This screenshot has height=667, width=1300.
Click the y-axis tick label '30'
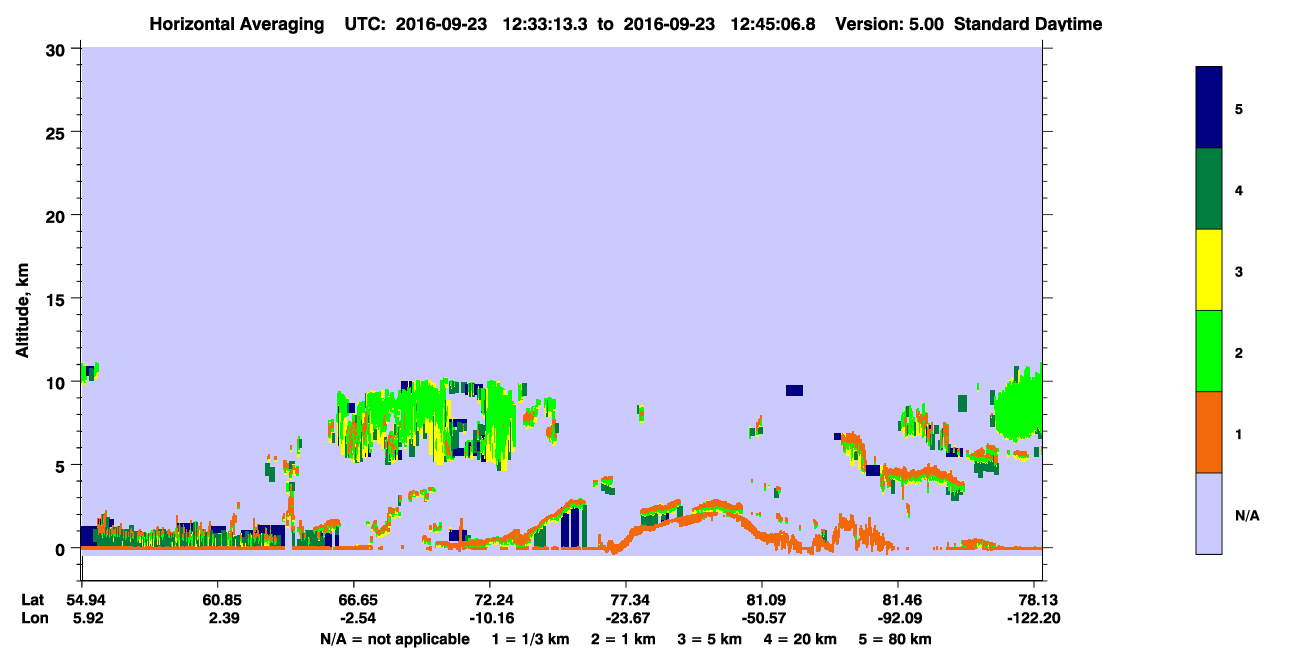(58, 49)
